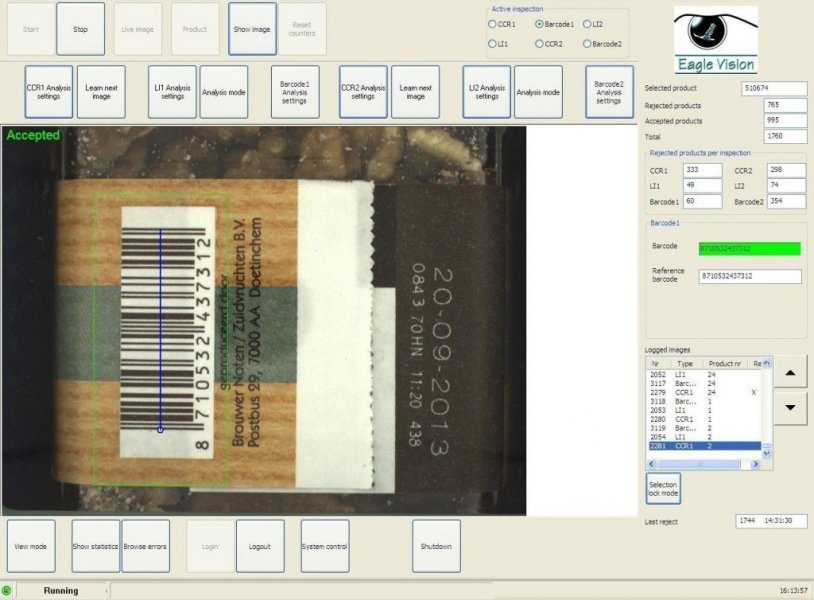Open LI1 Analysis settings
This screenshot has width=814, height=600.
click(172, 92)
